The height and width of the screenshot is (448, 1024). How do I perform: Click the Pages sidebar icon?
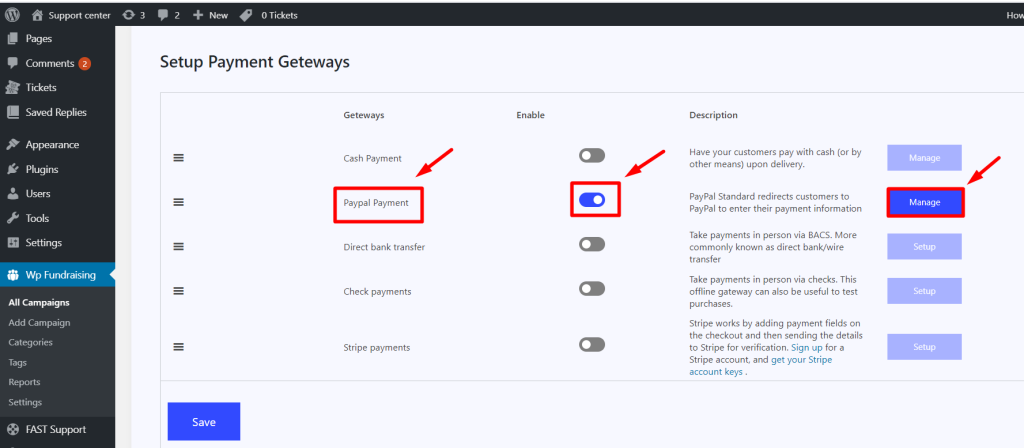pyautogui.click(x=12, y=39)
